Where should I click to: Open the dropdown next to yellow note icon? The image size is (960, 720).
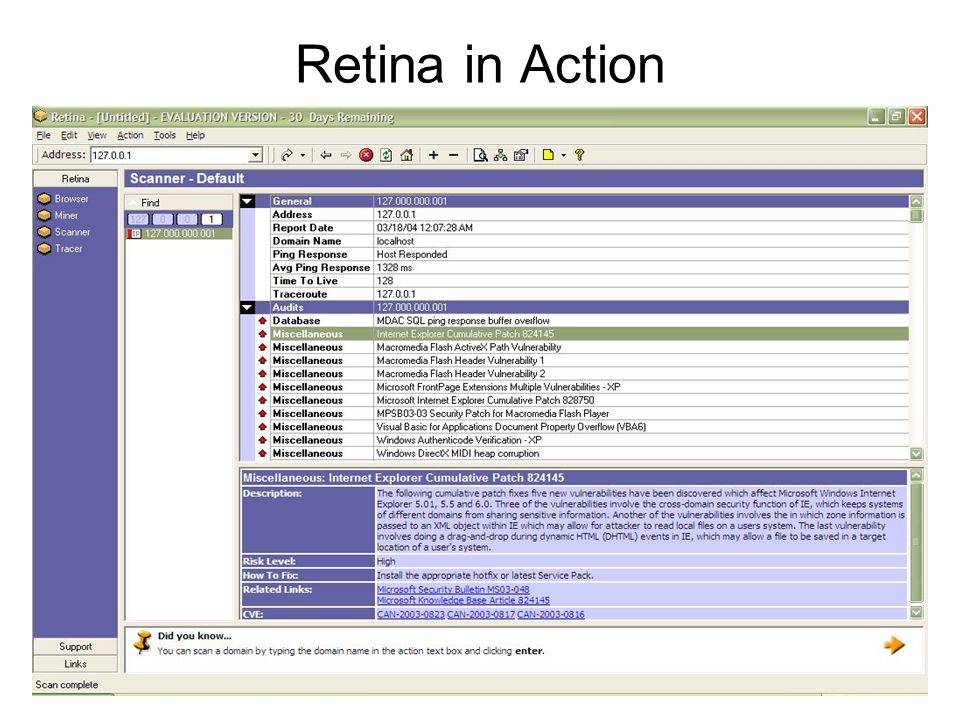point(563,155)
